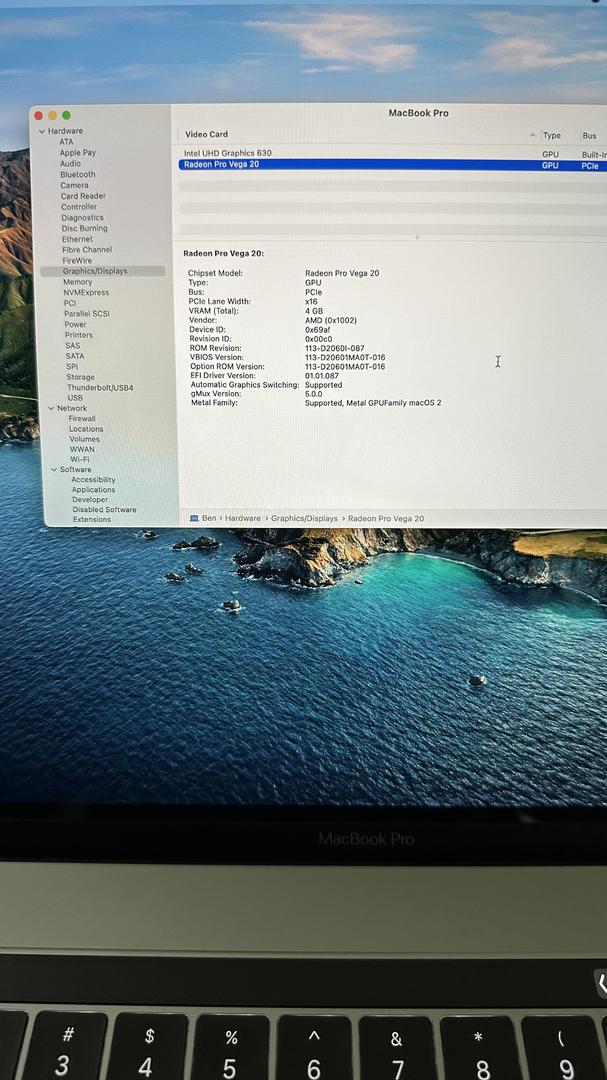Click Radeon Pro Vega 20 in path bar
Image resolution: width=607 pixels, height=1080 pixels.
(386, 518)
